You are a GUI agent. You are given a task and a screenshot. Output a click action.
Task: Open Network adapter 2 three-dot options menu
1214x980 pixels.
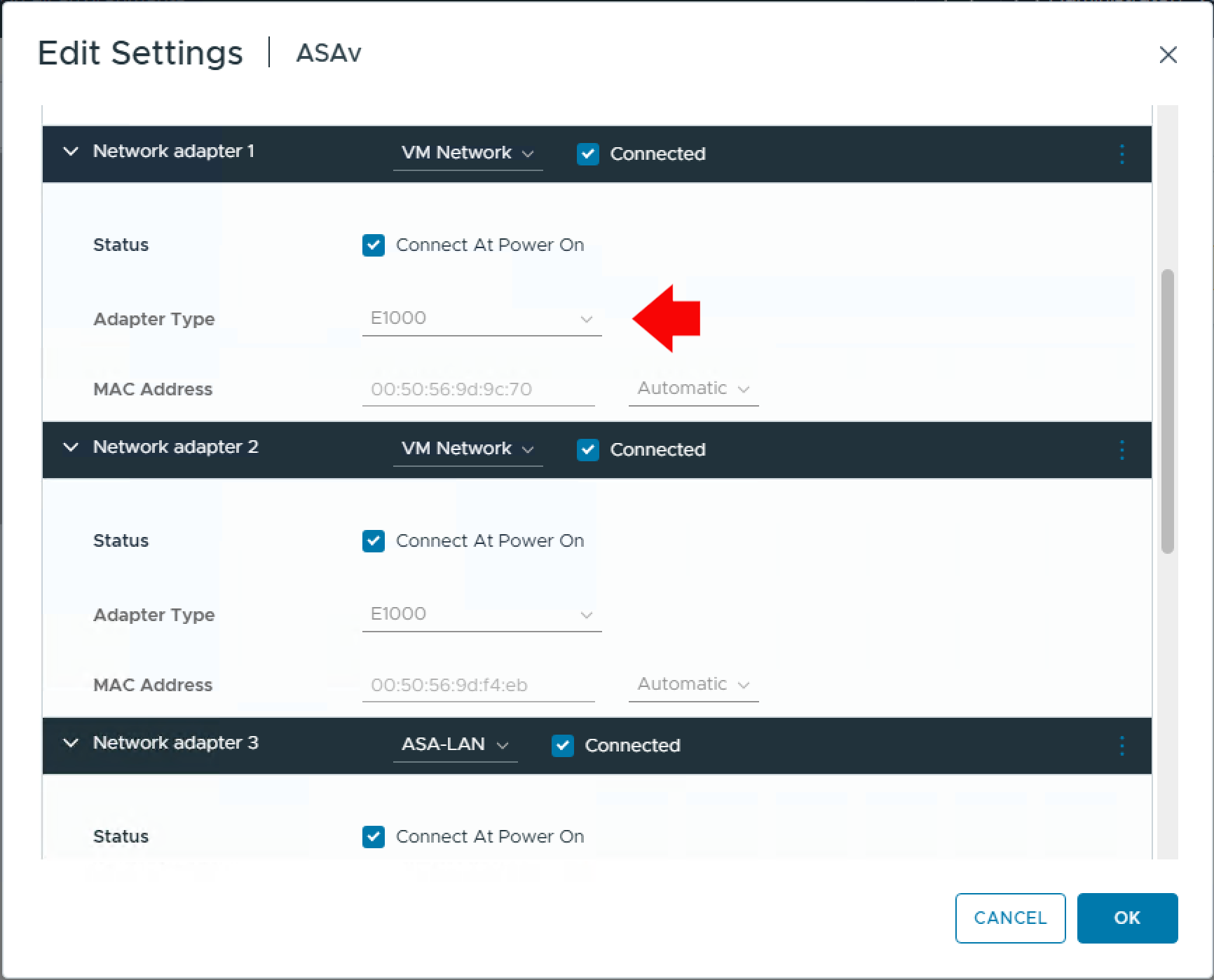(1121, 450)
